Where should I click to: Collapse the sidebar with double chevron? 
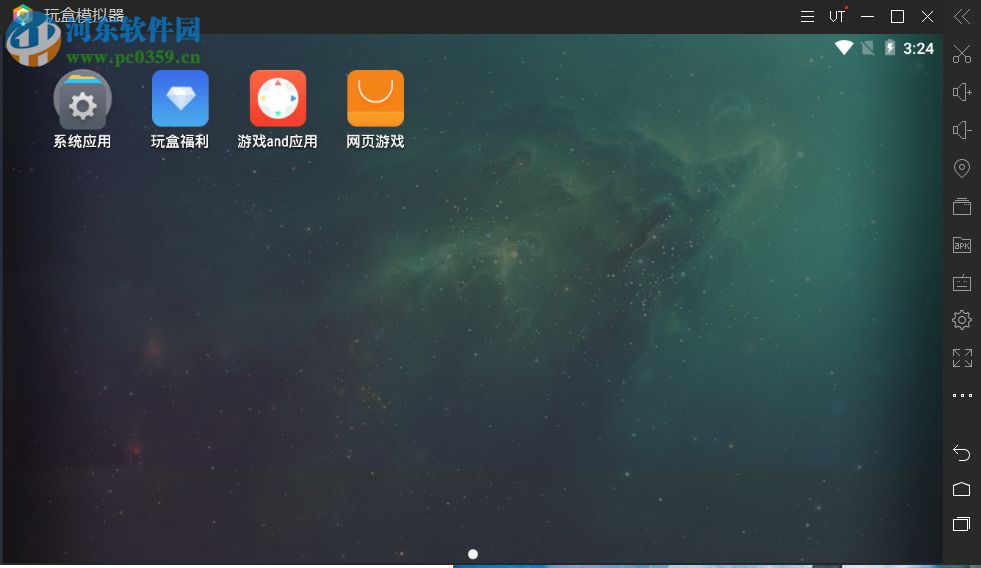pos(962,16)
